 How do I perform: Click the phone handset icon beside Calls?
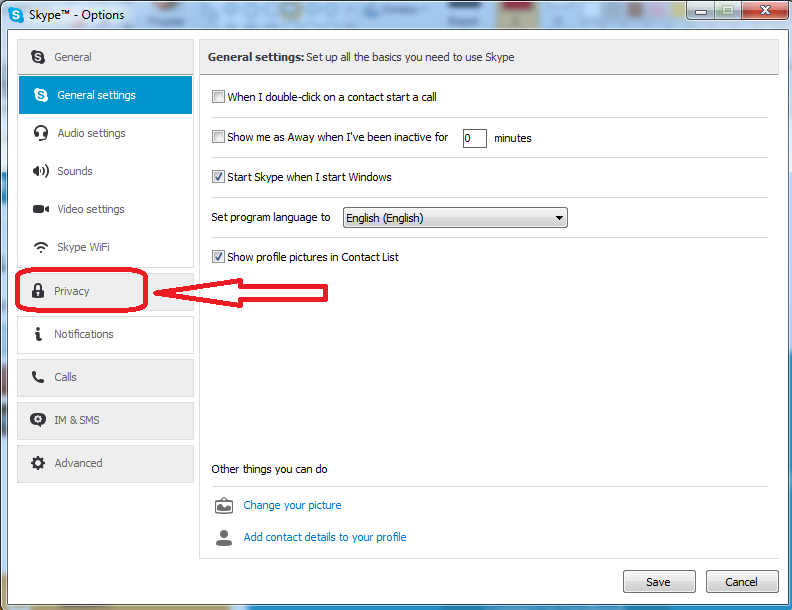point(38,377)
